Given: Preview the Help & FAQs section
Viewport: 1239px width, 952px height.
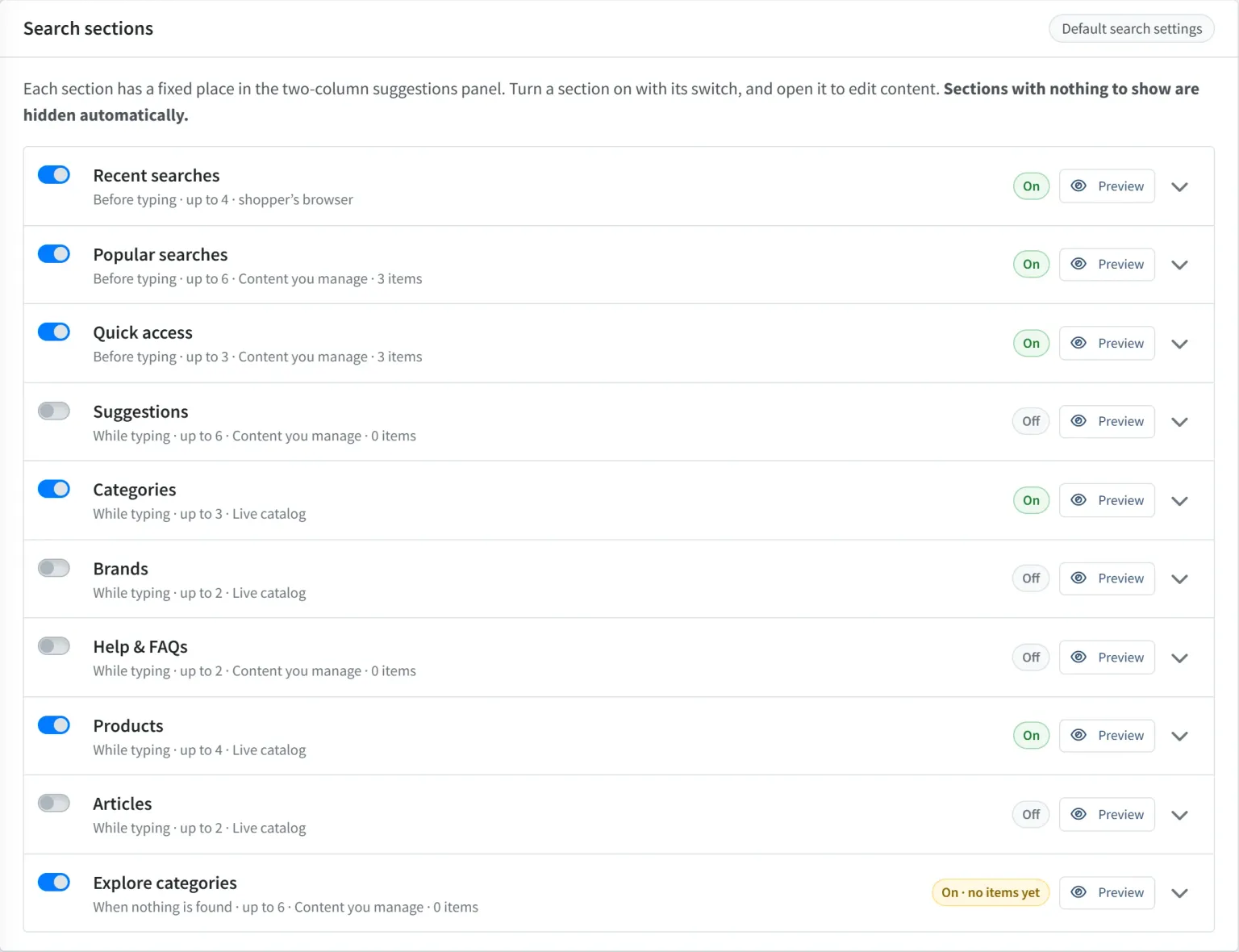Looking at the screenshot, I should pyautogui.click(x=1107, y=658).
